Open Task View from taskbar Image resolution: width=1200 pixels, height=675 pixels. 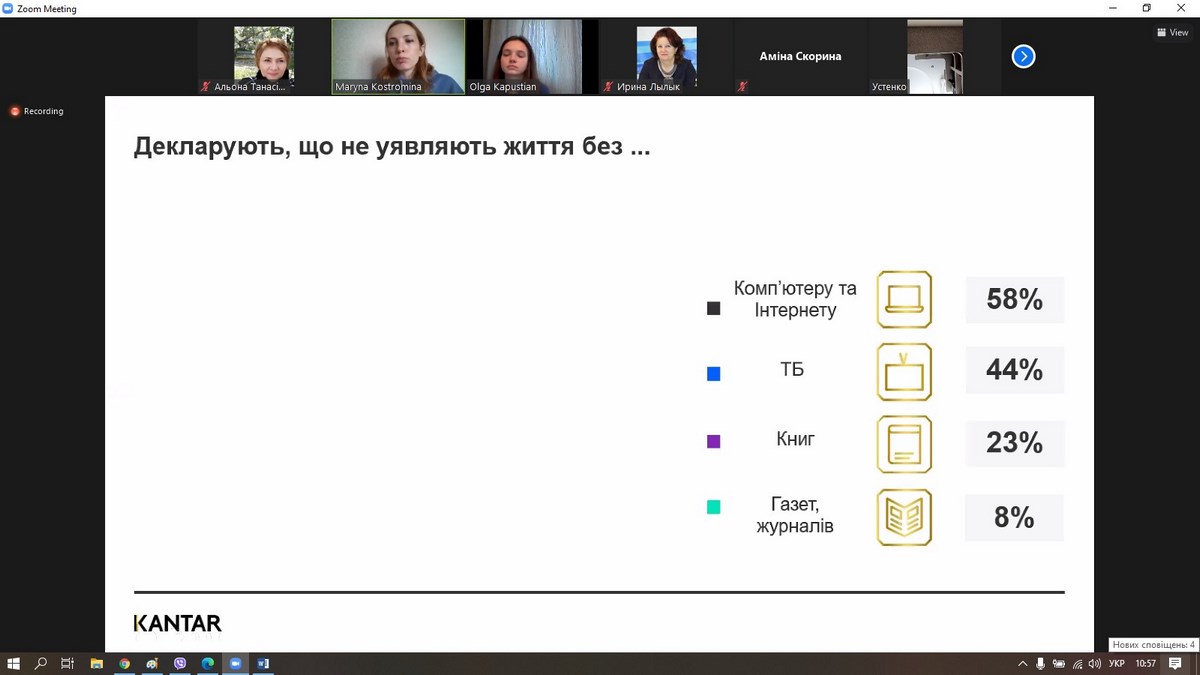[68, 663]
